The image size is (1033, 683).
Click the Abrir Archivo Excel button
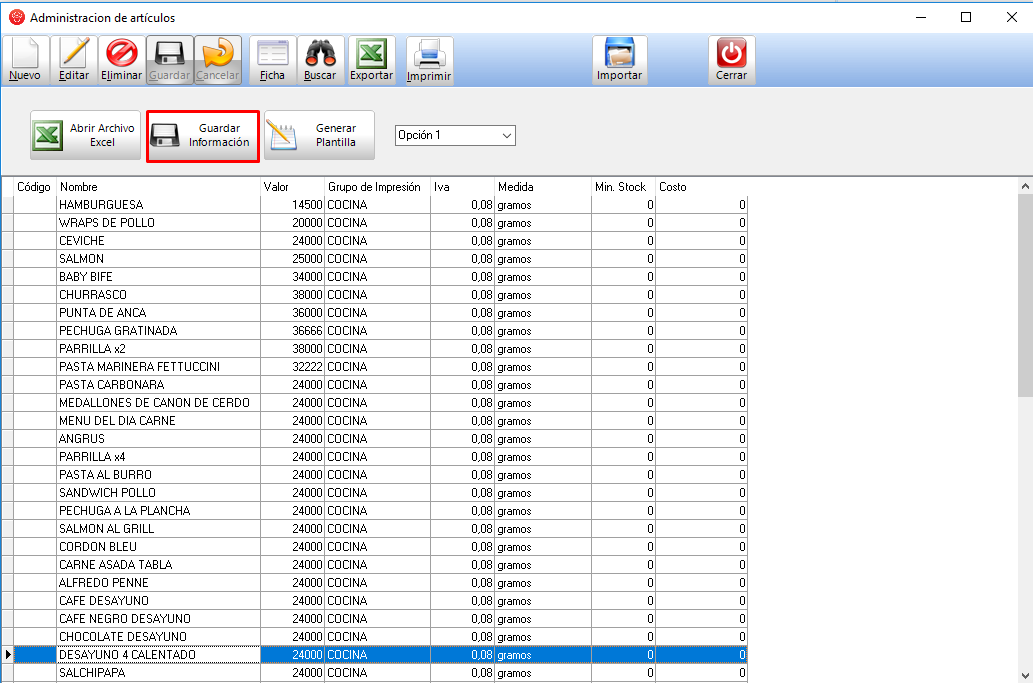pyautogui.click(x=85, y=135)
